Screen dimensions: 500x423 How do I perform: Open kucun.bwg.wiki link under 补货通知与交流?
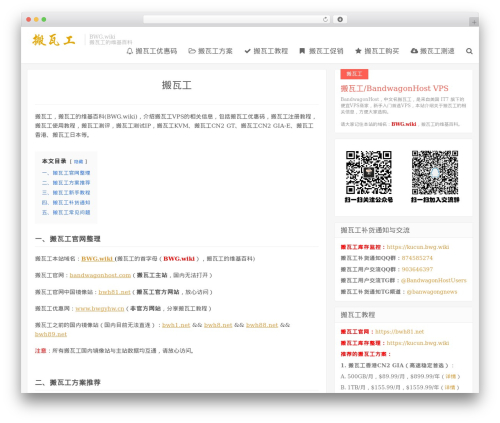(418, 247)
